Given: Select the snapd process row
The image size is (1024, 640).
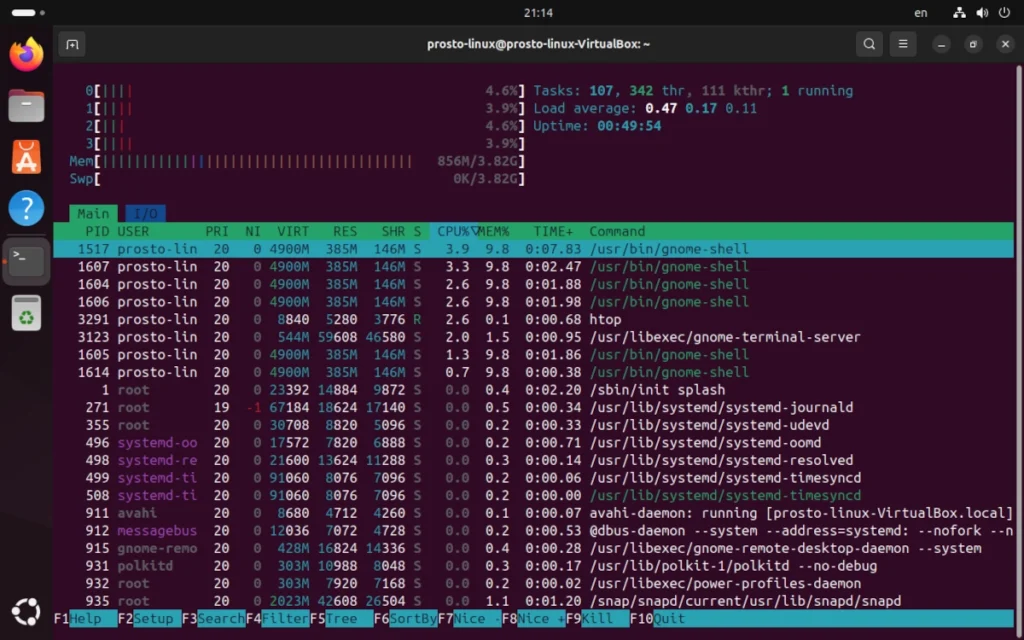Looking at the screenshot, I should pos(534,601).
